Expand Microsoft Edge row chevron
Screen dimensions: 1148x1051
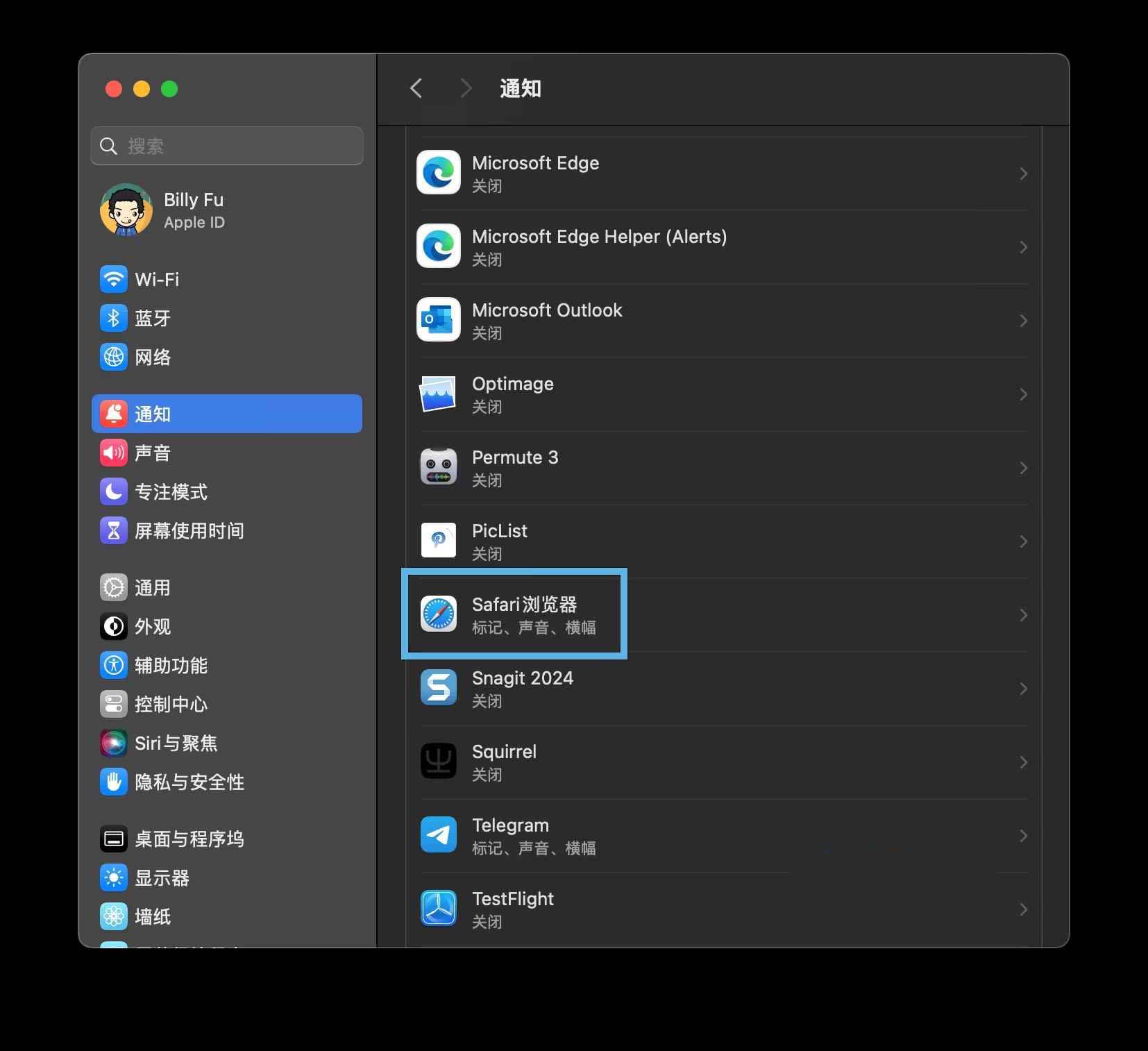(x=1023, y=174)
